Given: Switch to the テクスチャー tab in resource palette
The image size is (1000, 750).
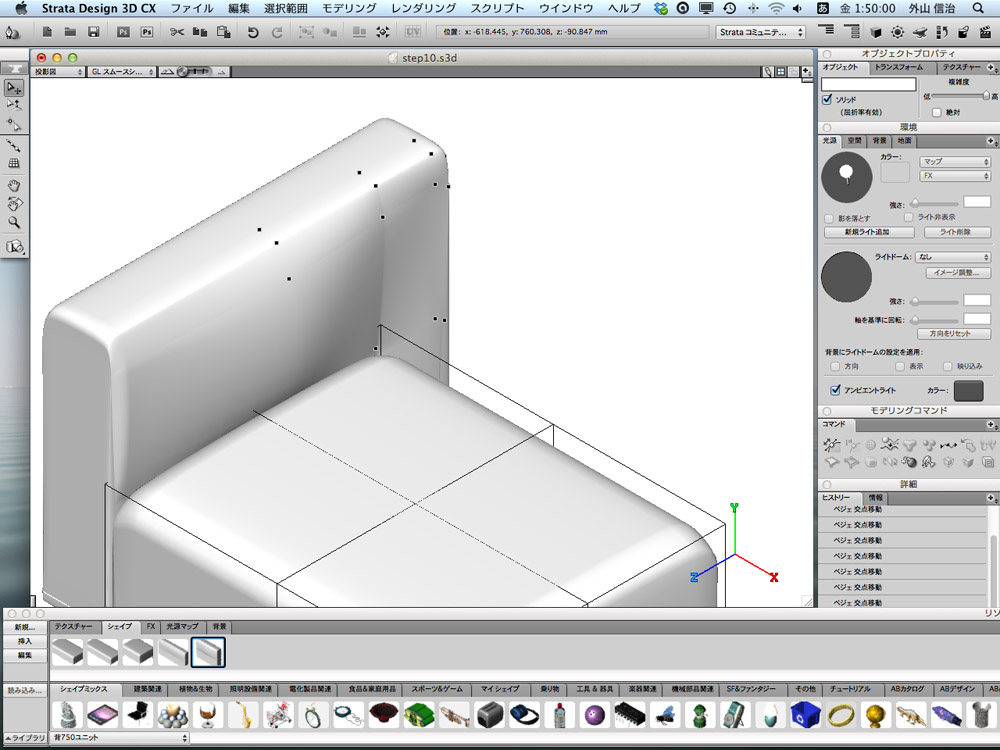Looking at the screenshot, I should click(x=73, y=627).
